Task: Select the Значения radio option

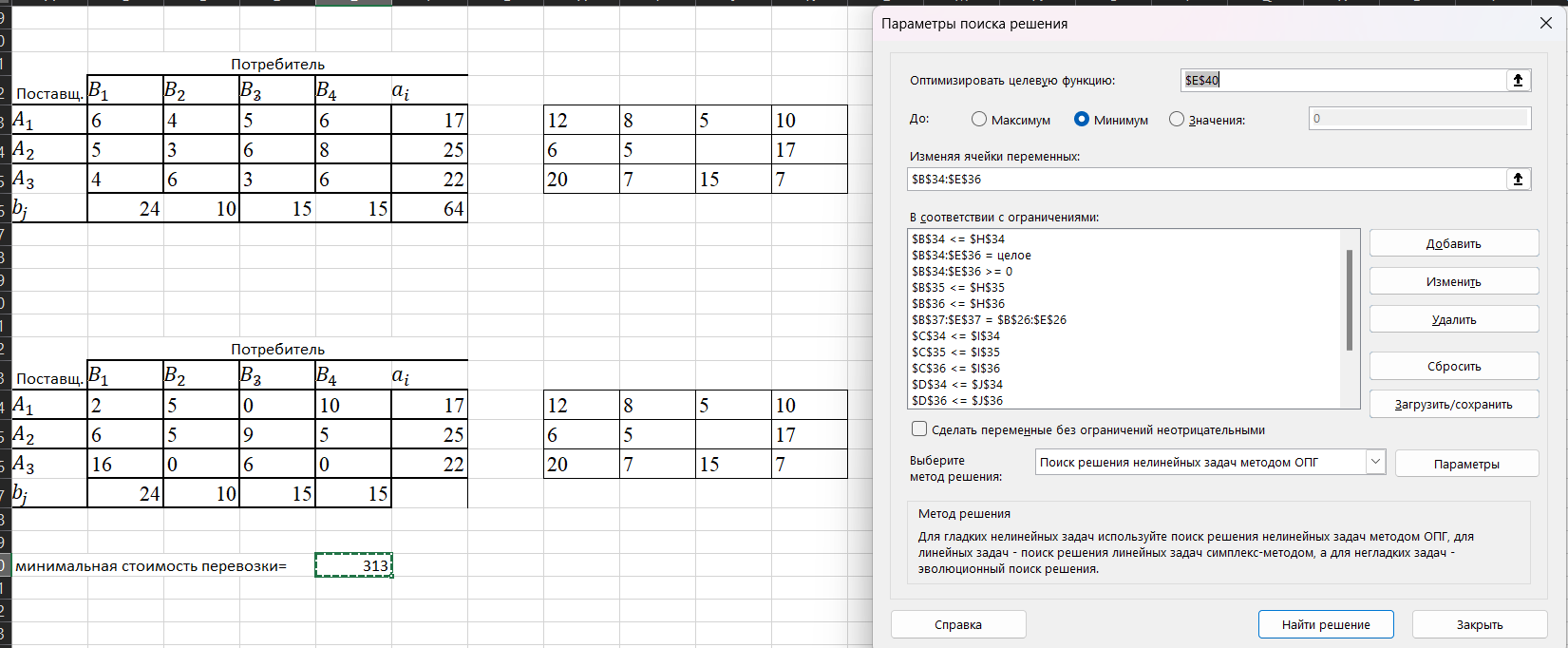Action: (1177, 120)
